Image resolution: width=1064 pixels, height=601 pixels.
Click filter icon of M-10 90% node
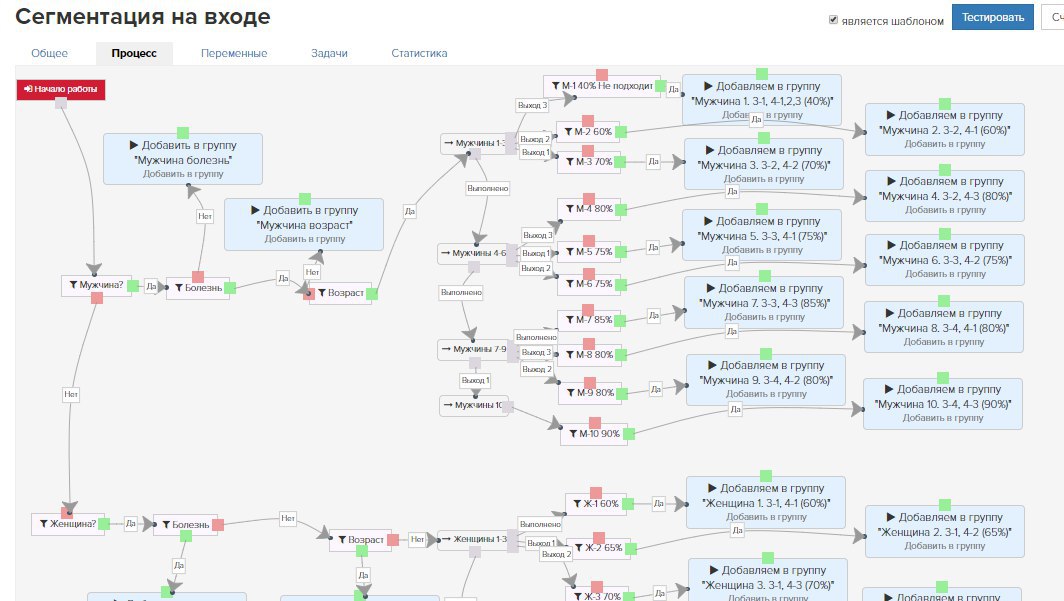573,433
